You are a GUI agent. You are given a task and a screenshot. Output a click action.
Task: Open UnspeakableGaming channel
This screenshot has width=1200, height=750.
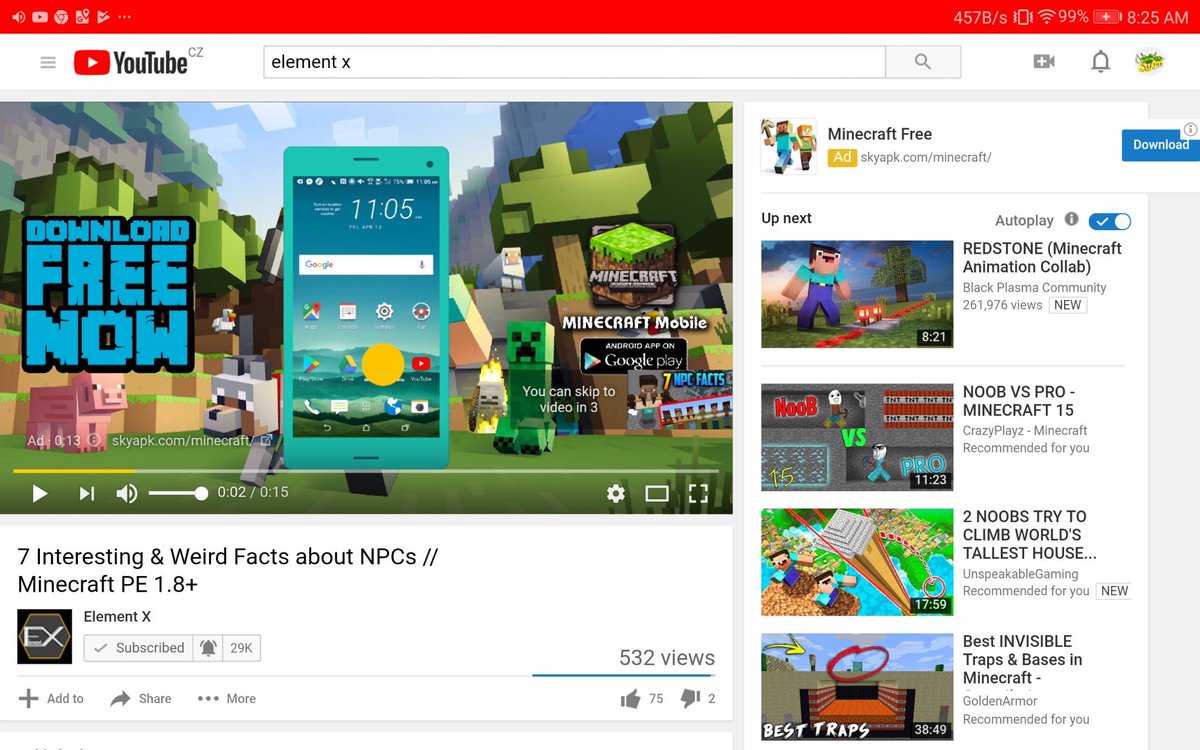1020,574
